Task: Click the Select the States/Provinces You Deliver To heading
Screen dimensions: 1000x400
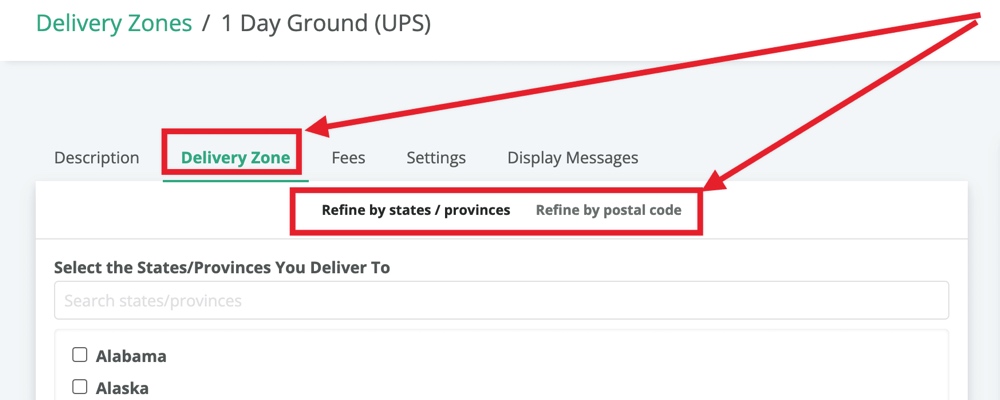Action: pos(222,267)
